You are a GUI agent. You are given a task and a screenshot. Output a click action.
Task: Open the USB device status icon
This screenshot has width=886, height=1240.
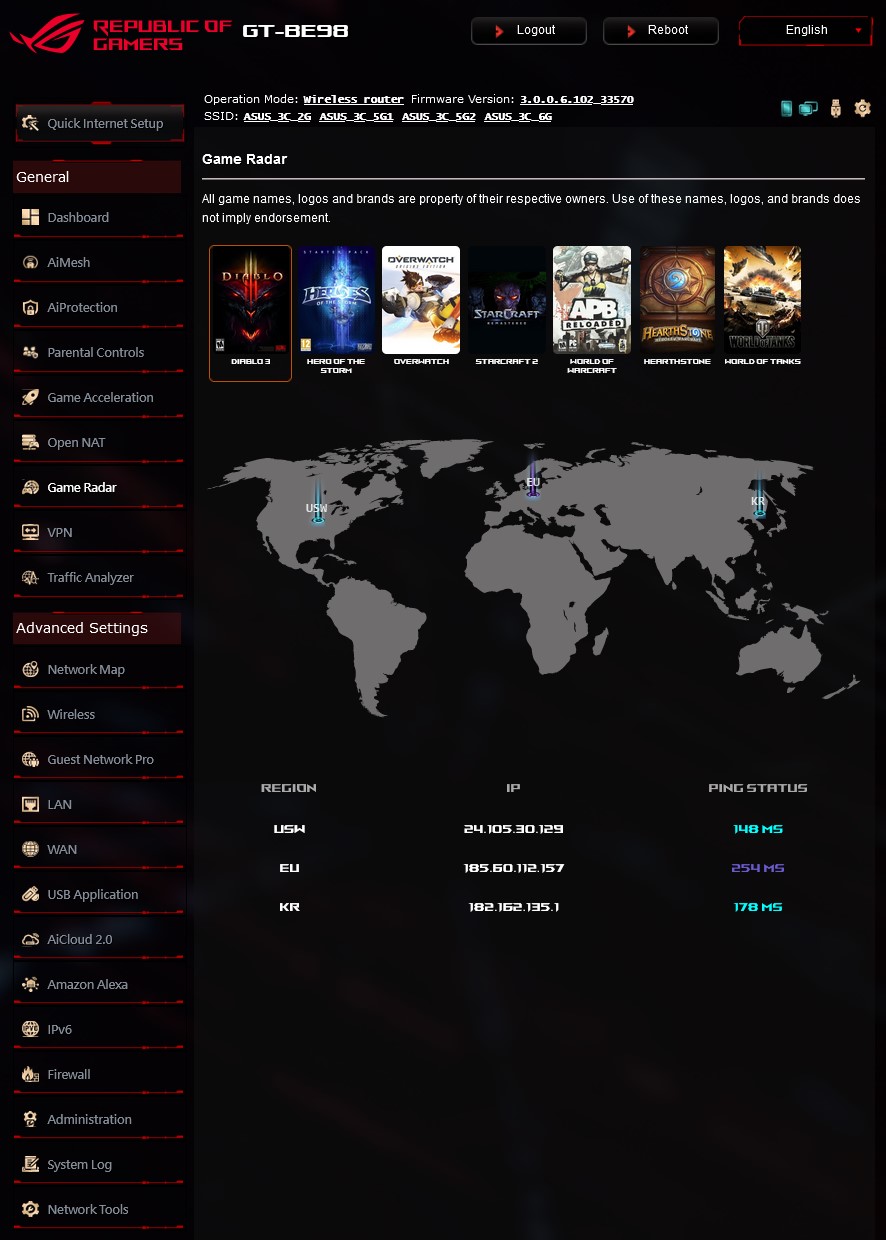pos(835,108)
